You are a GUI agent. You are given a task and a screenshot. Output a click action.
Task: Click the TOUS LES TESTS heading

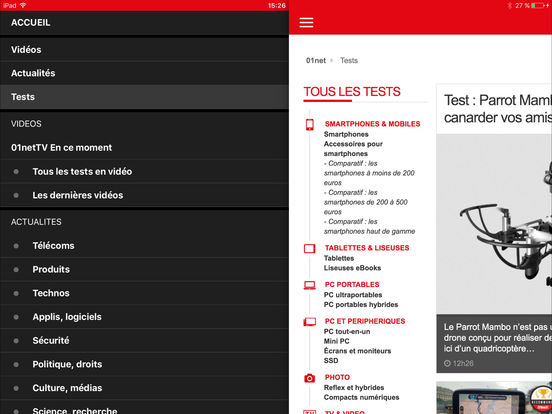coord(352,92)
